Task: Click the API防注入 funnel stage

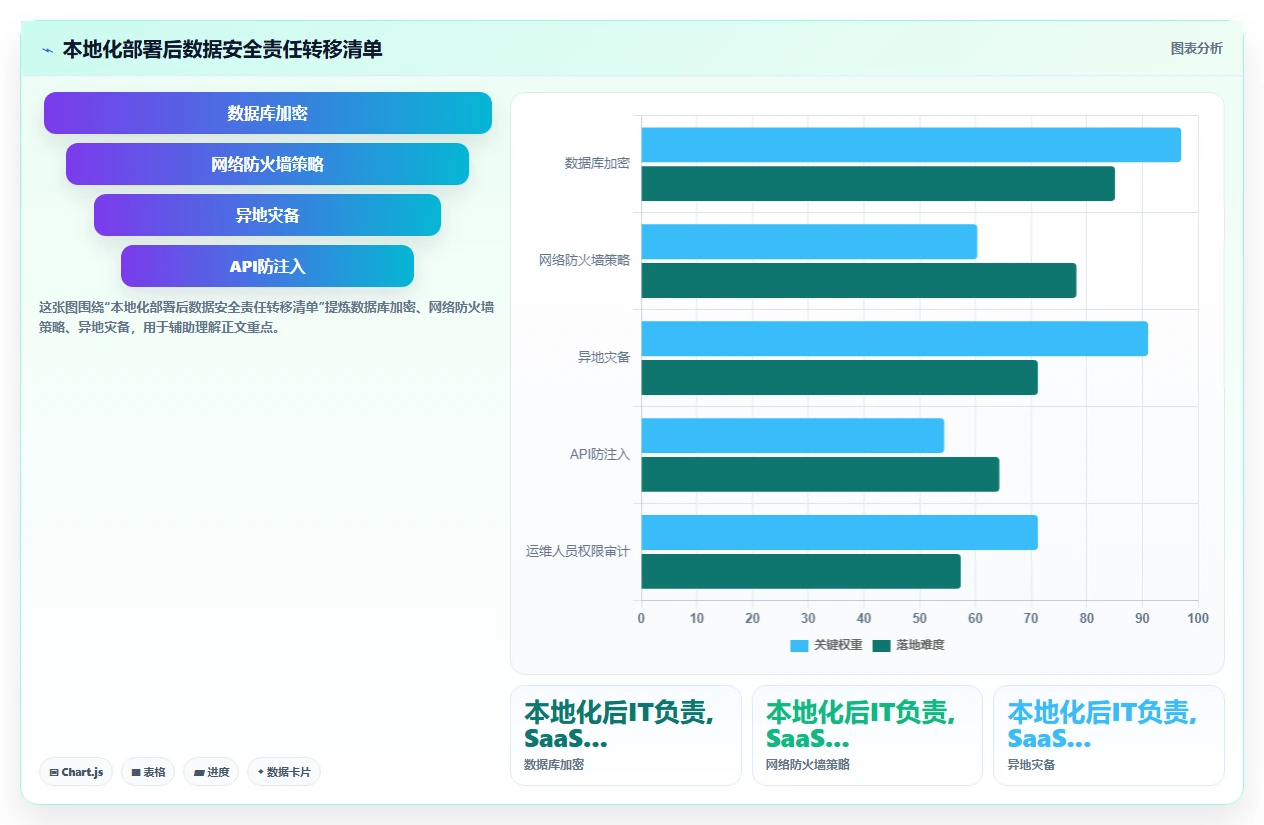Action: [268, 266]
